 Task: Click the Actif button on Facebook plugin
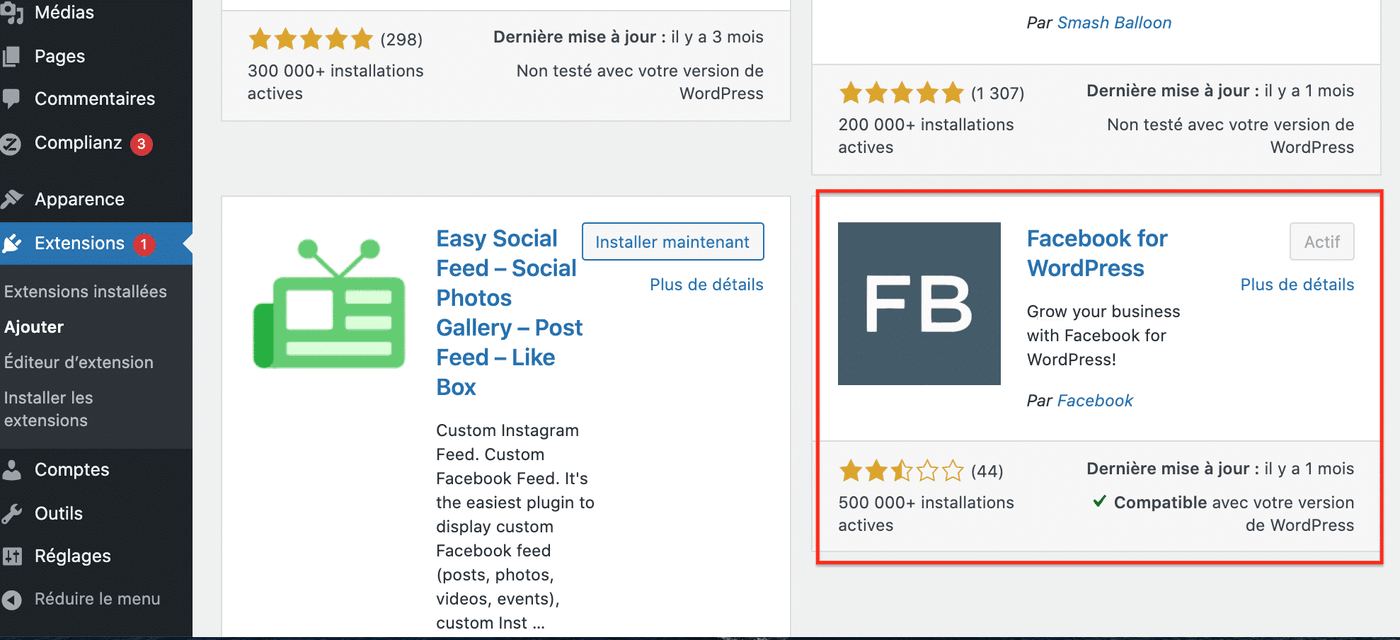click(x=1321, y=241)
